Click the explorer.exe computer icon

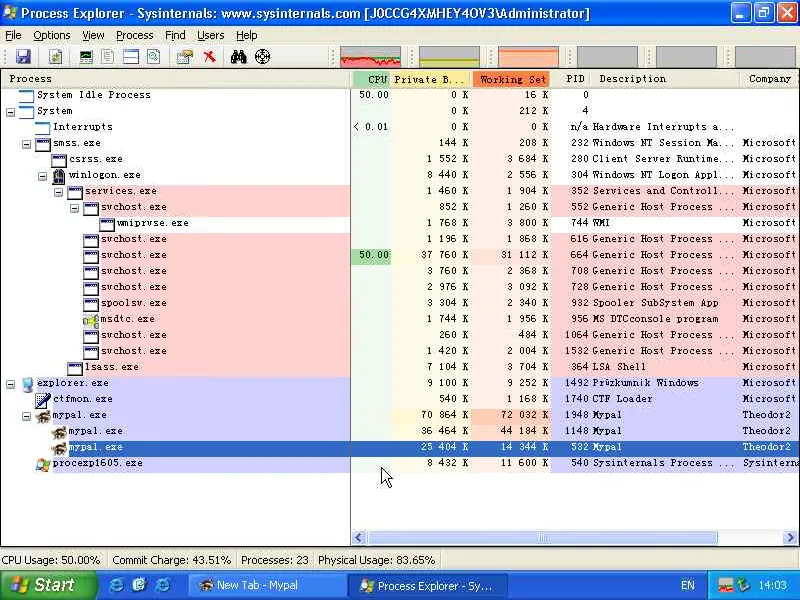(x=27, y=384)
